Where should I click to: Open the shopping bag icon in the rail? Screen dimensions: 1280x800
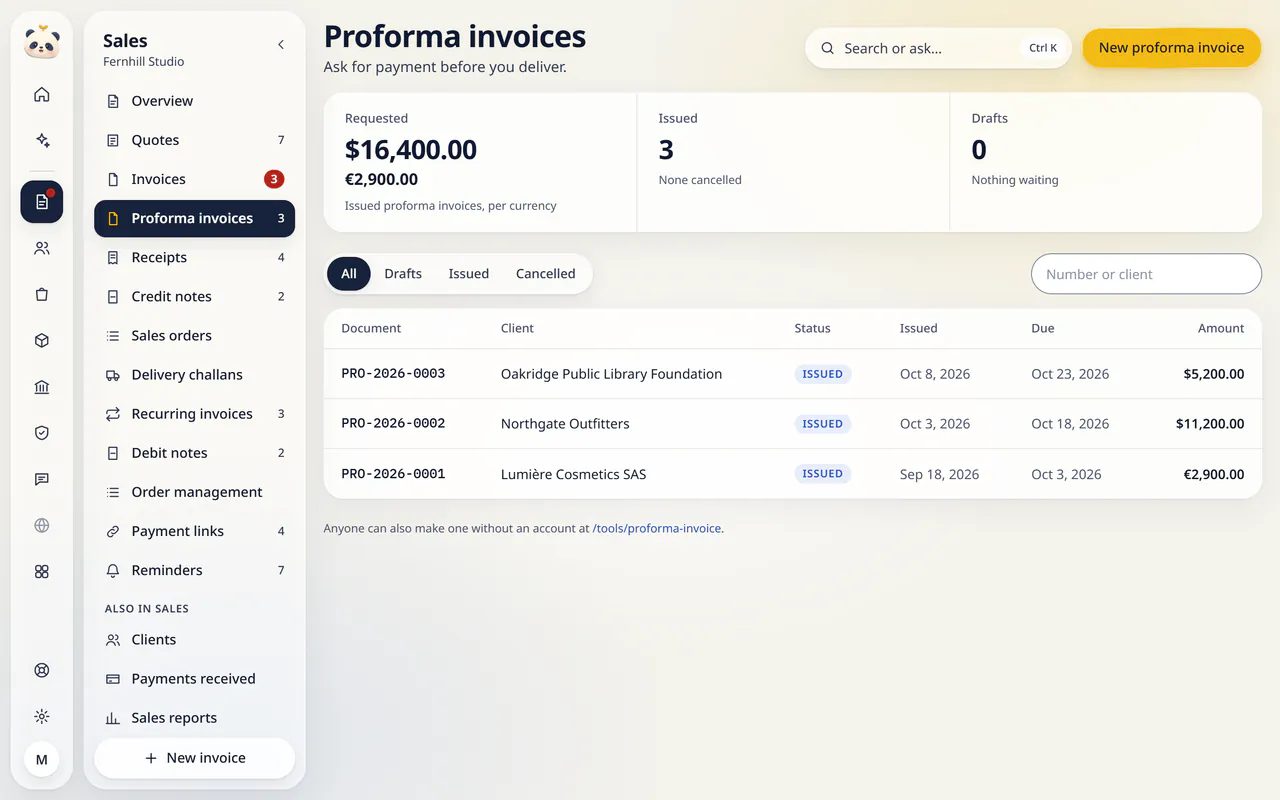click(42, 294)
